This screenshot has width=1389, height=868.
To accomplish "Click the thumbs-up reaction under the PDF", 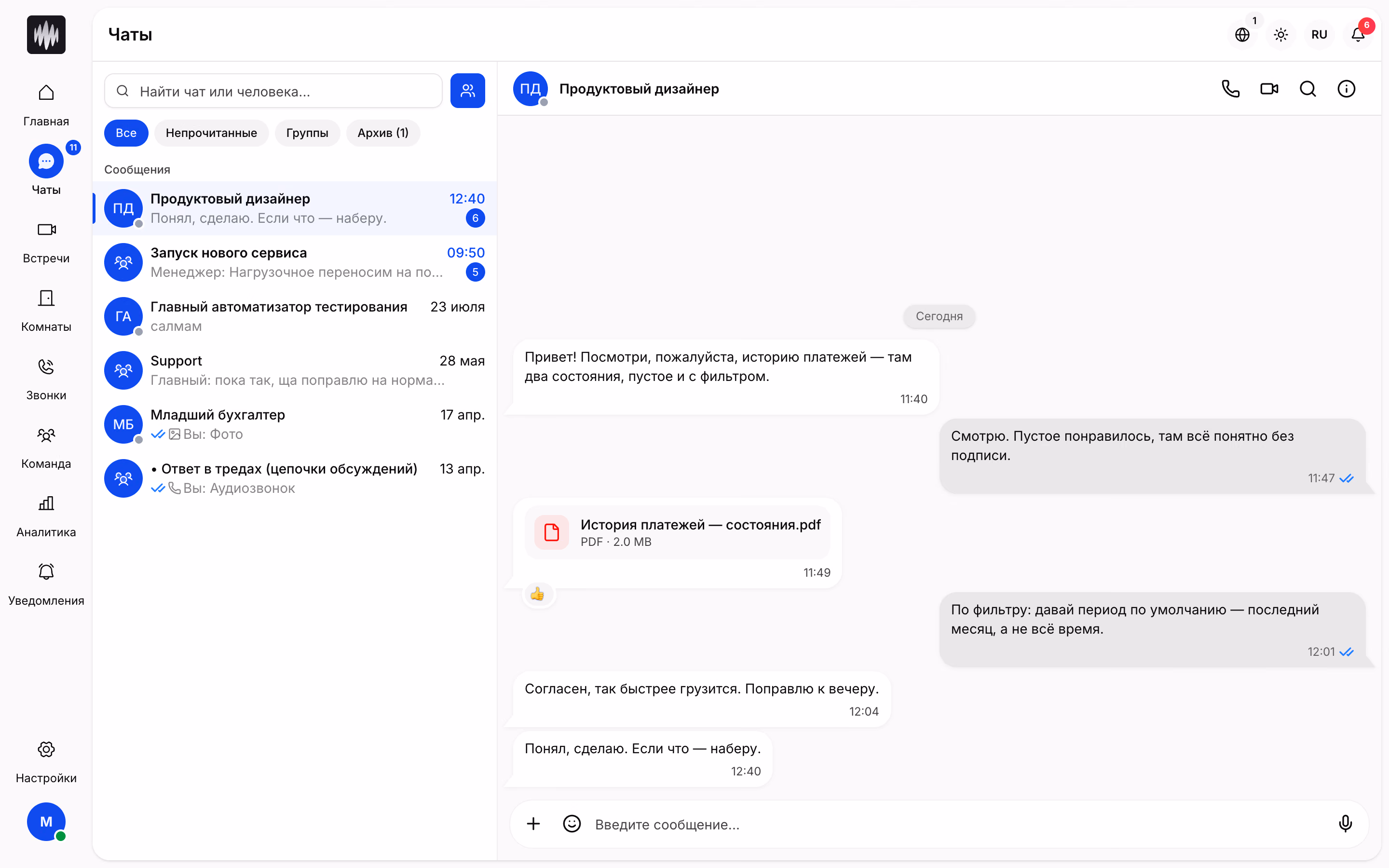I will 538,594.
